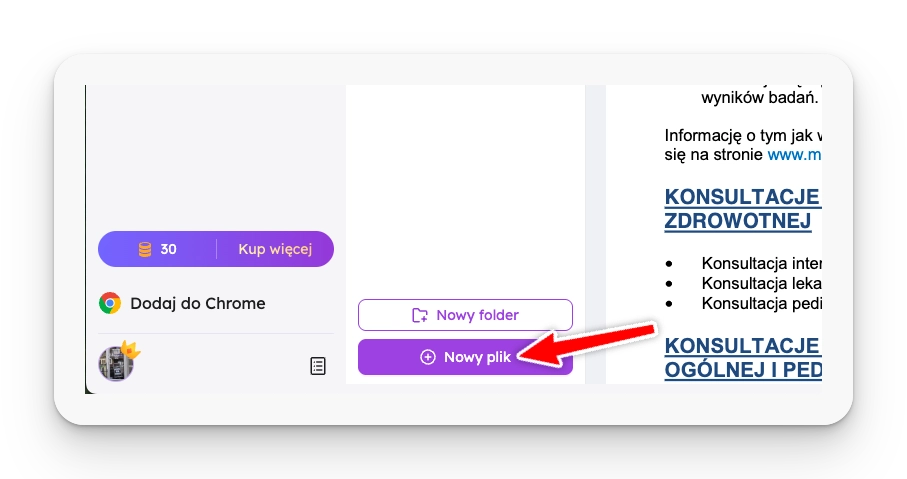907x479 pixels.
Task: Click the Konsultacja inter bullet item
Action: point(760,264)
